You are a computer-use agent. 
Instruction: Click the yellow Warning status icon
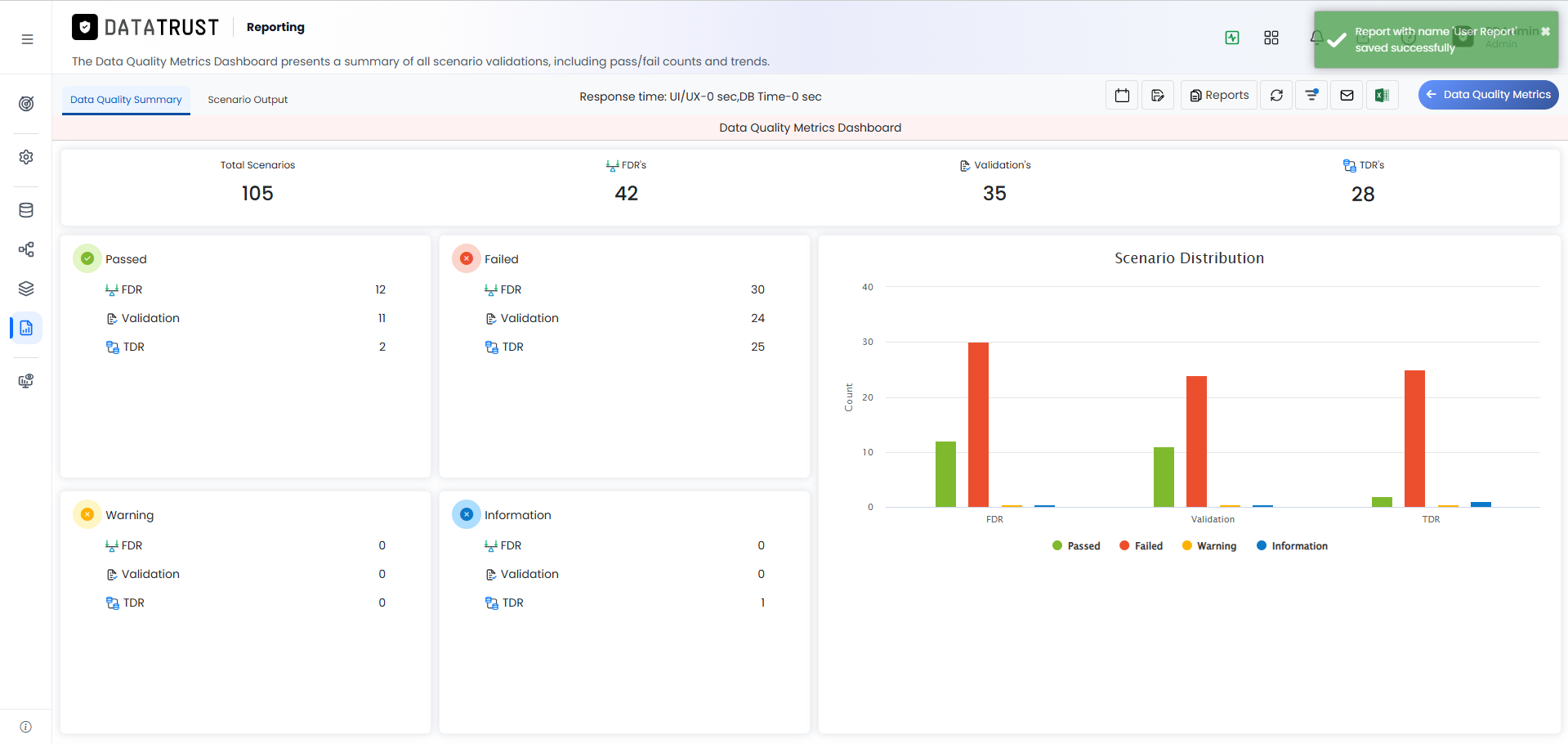[x=87, y=514]
